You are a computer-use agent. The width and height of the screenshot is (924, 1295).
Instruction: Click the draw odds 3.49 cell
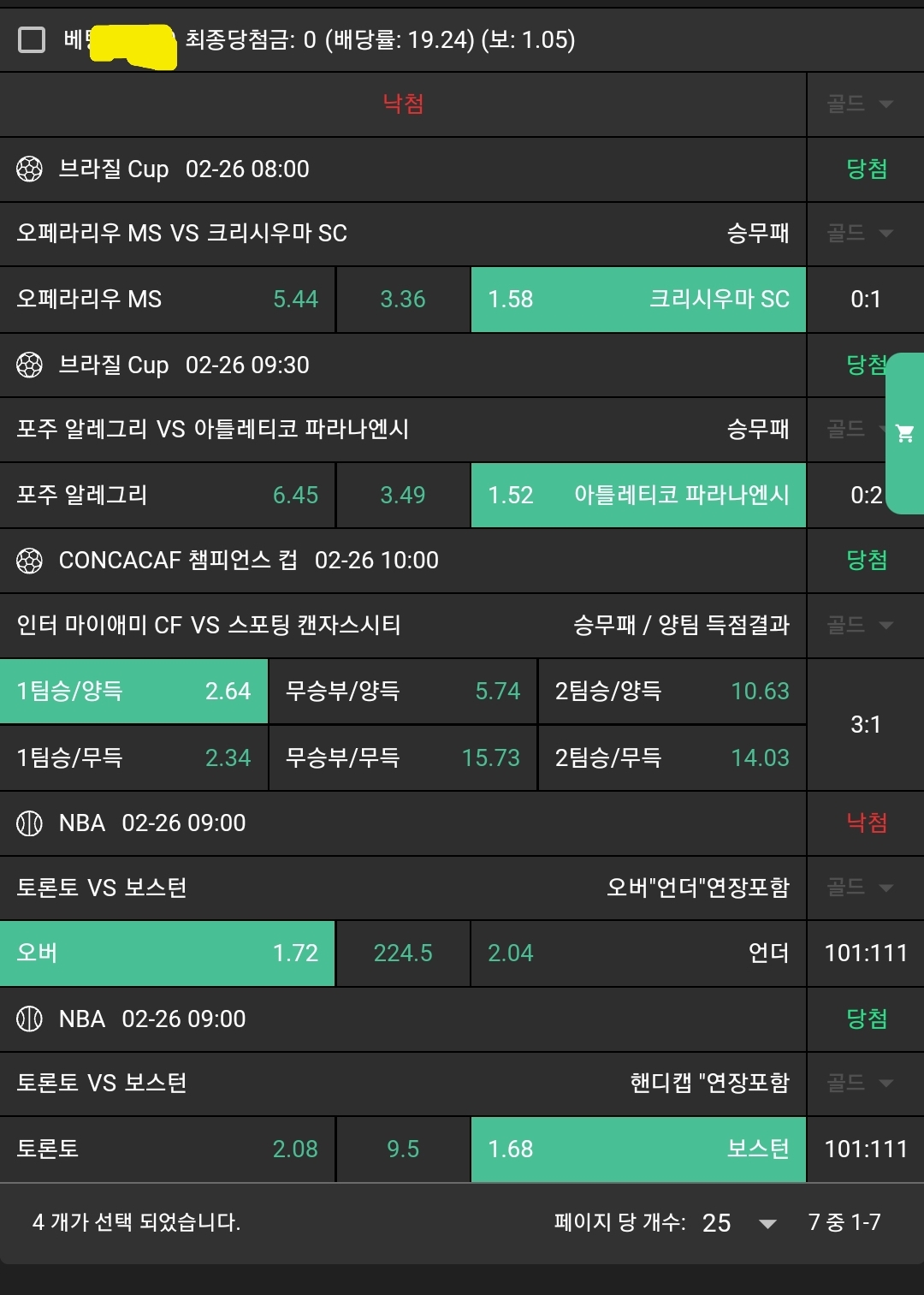click(x=403, y=496)
